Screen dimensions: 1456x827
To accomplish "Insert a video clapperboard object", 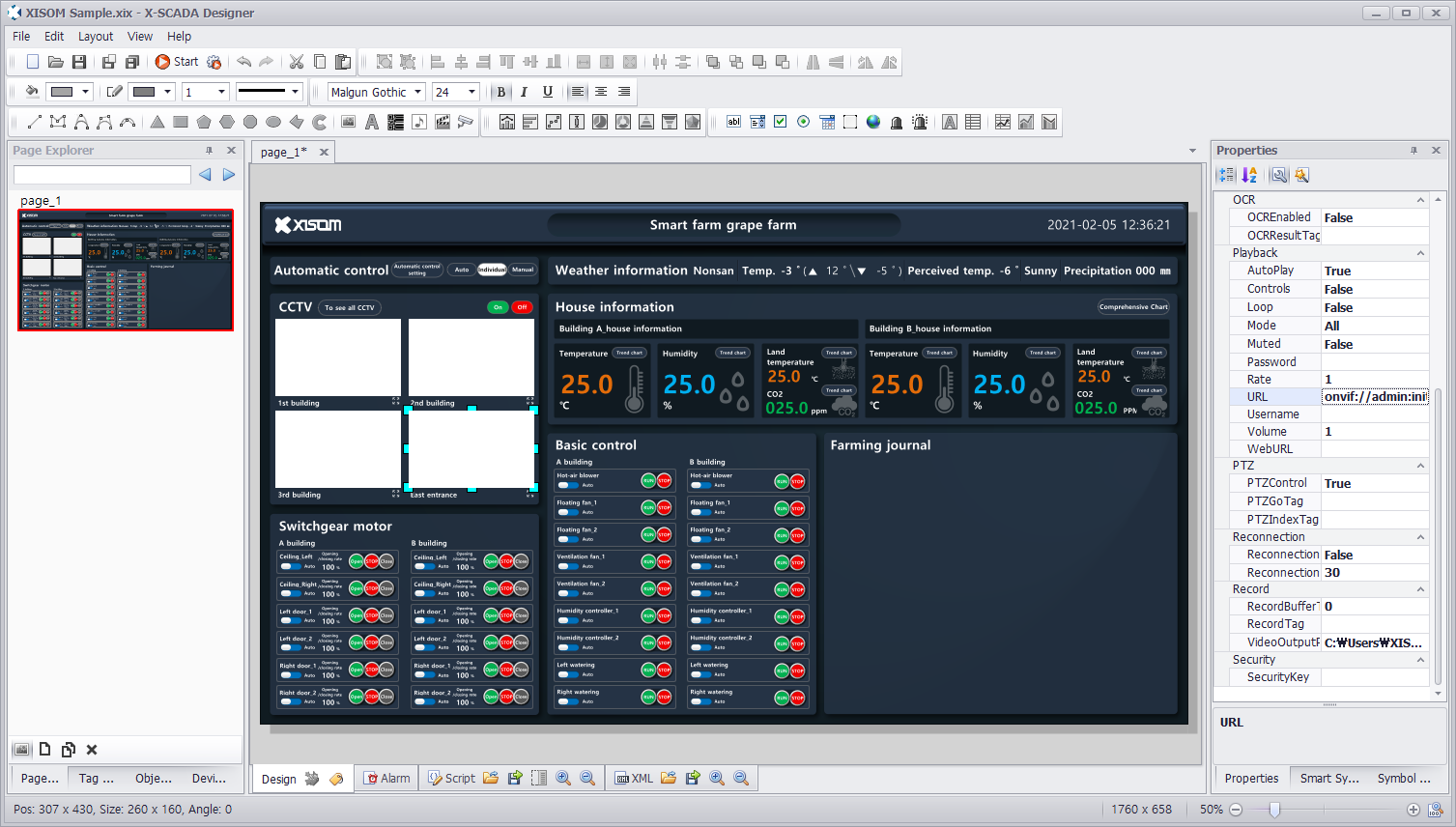I will (443, 122).
